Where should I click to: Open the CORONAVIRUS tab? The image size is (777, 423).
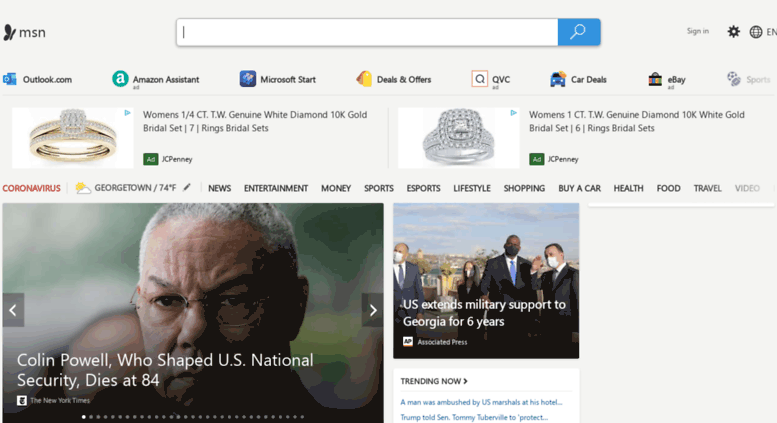31,188
